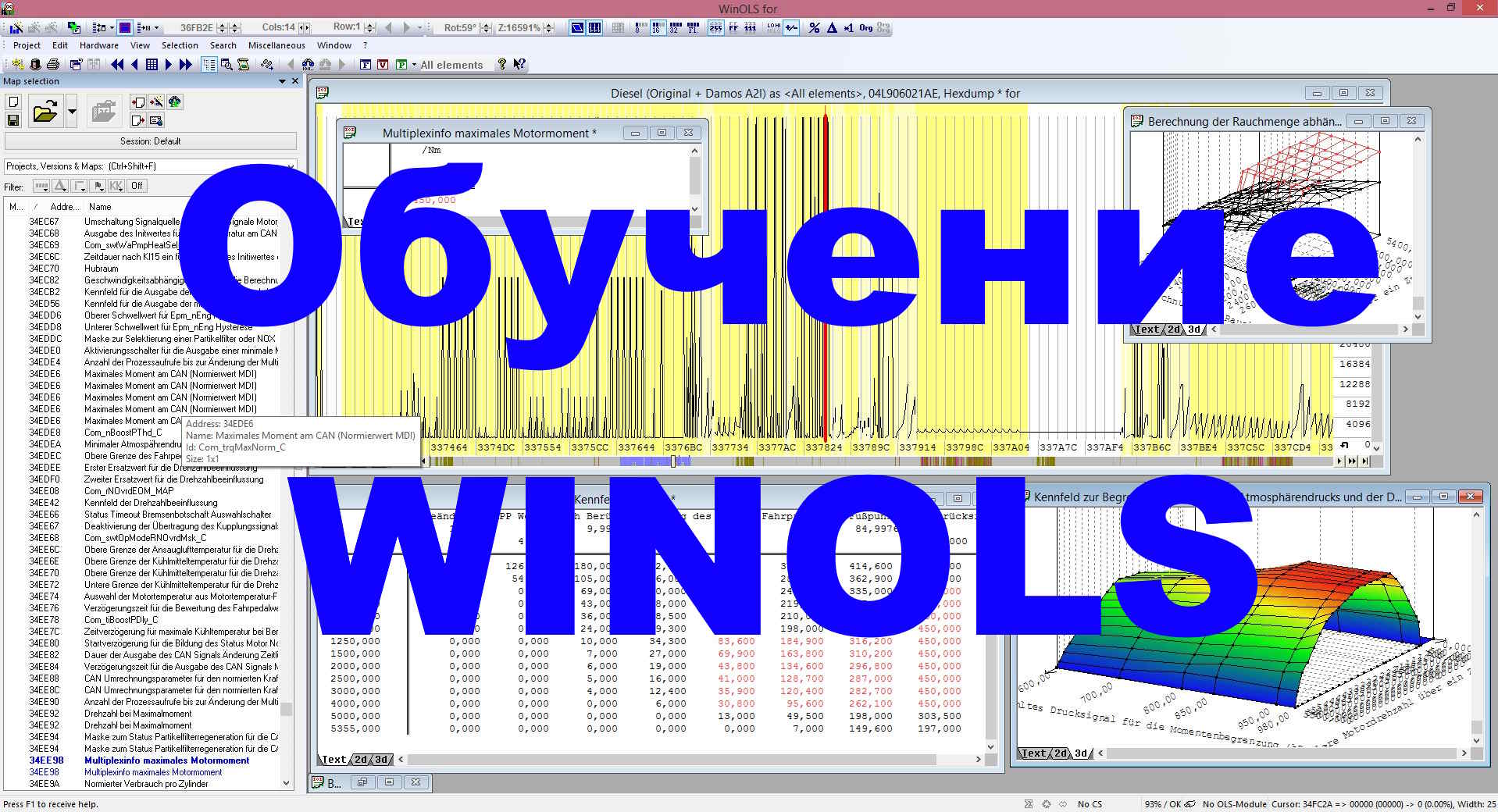The height and width of the screenshot is (812, 1498).
Task: Click the +/- signed values toolbar icon
Action: click(792, 27)
